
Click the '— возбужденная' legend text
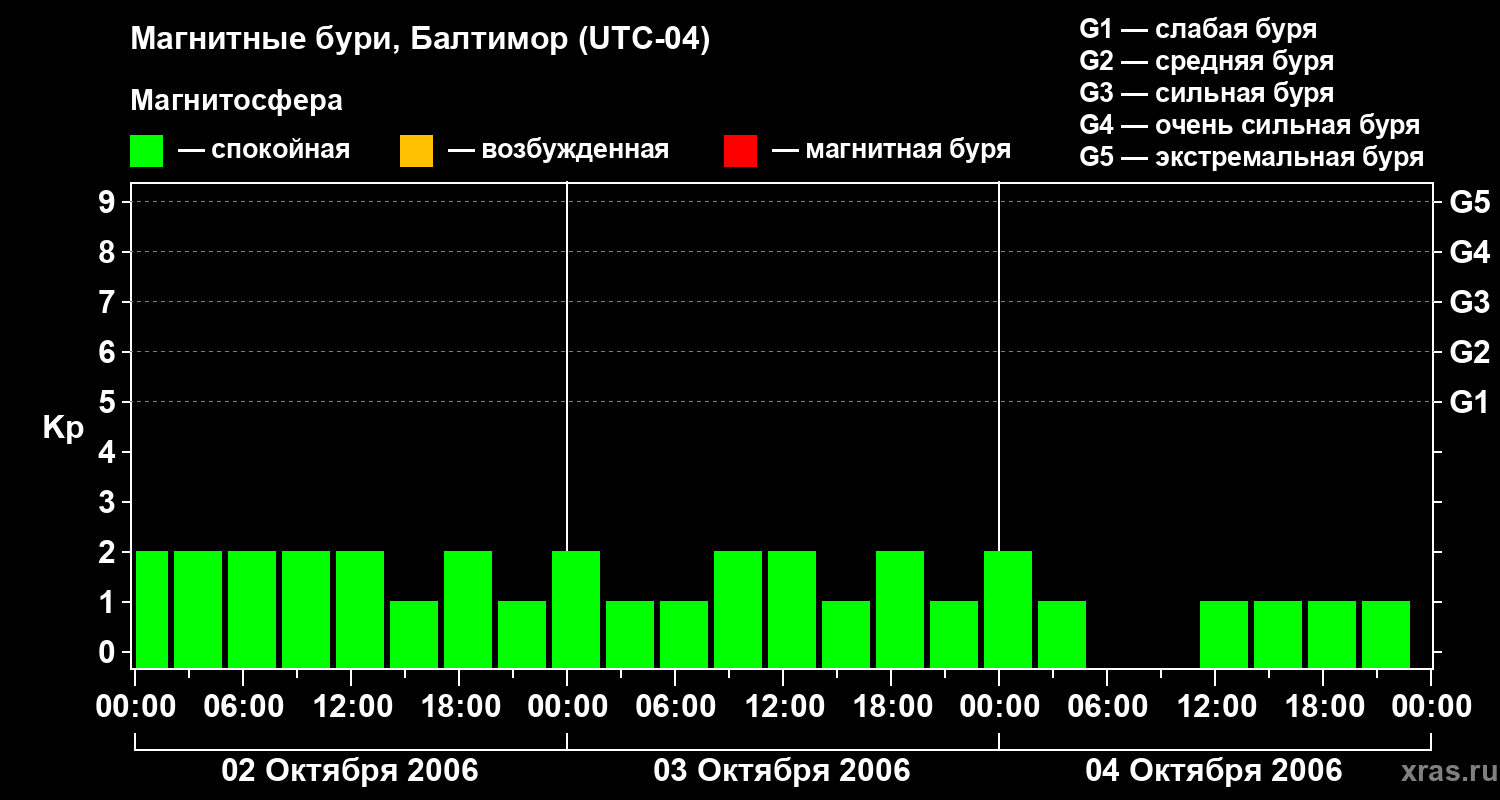558,150
